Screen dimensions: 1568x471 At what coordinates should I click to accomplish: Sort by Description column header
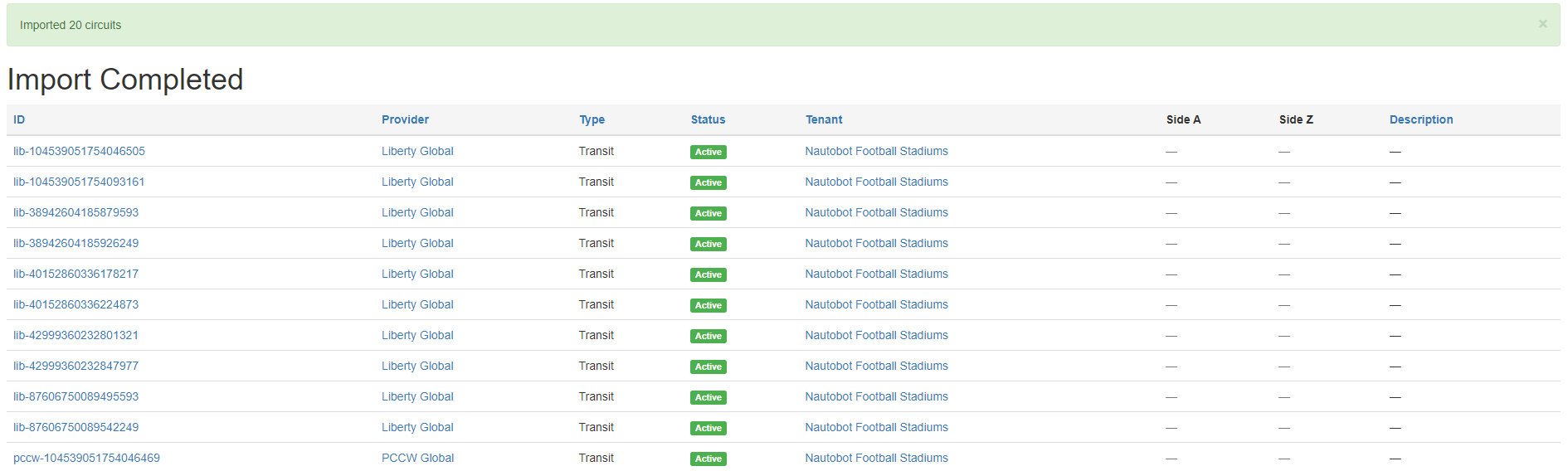coord(1420,119)
